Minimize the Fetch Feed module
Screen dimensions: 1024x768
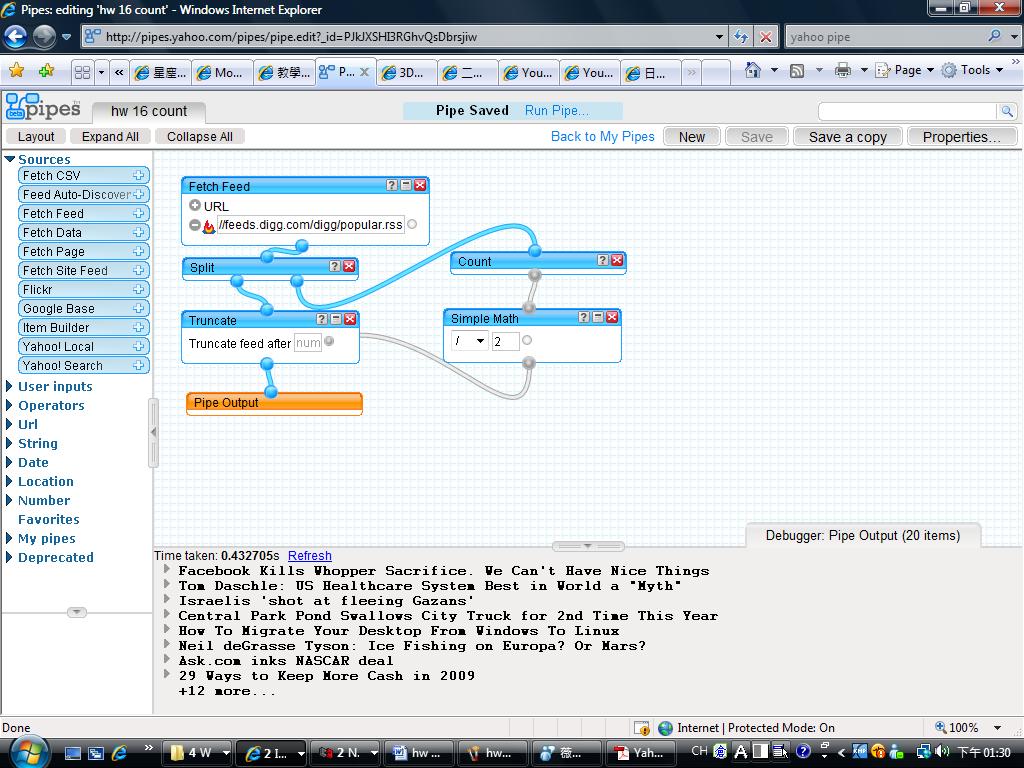pos(406,185)
